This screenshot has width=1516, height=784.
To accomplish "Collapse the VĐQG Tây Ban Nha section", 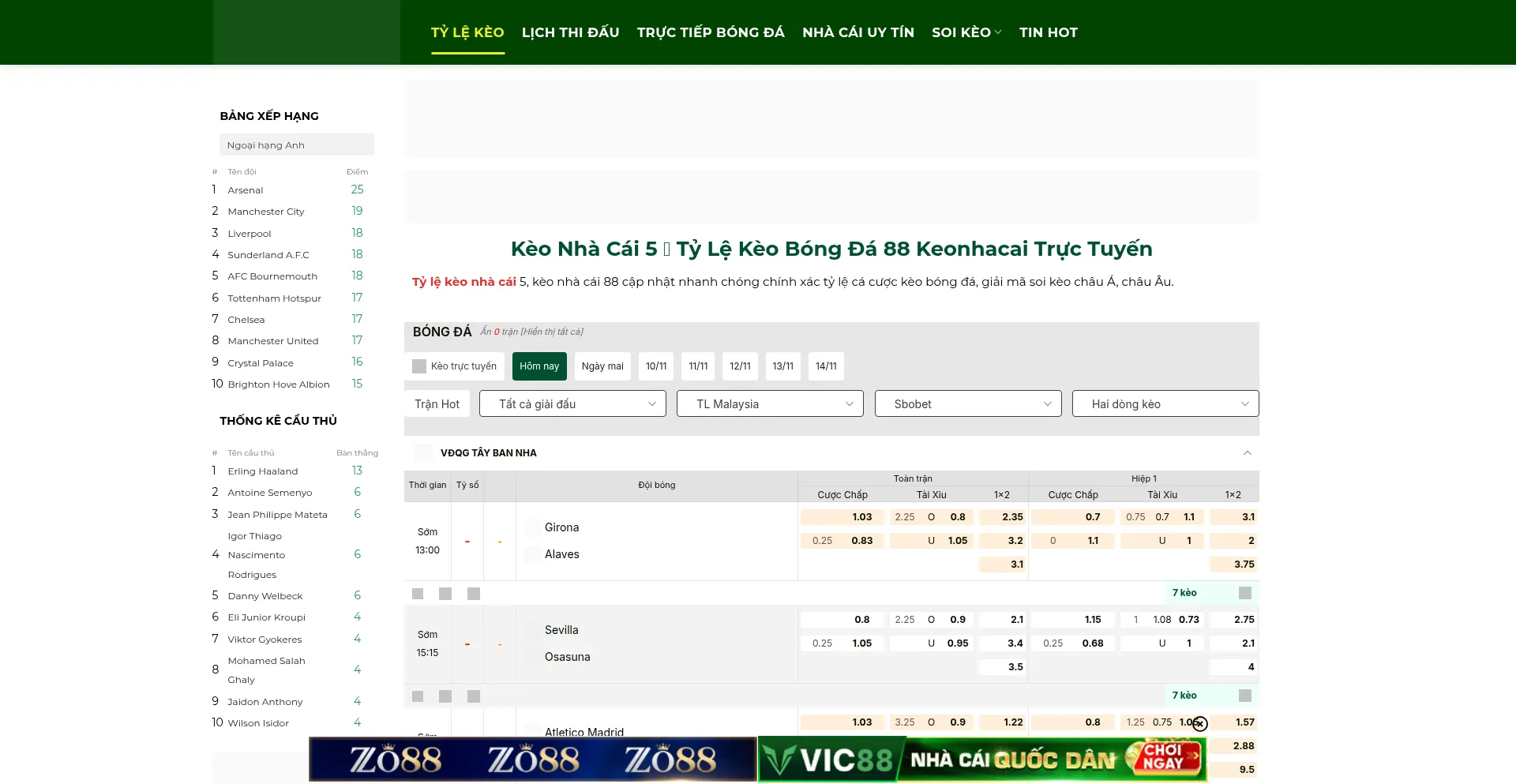I will [1248, 453].
